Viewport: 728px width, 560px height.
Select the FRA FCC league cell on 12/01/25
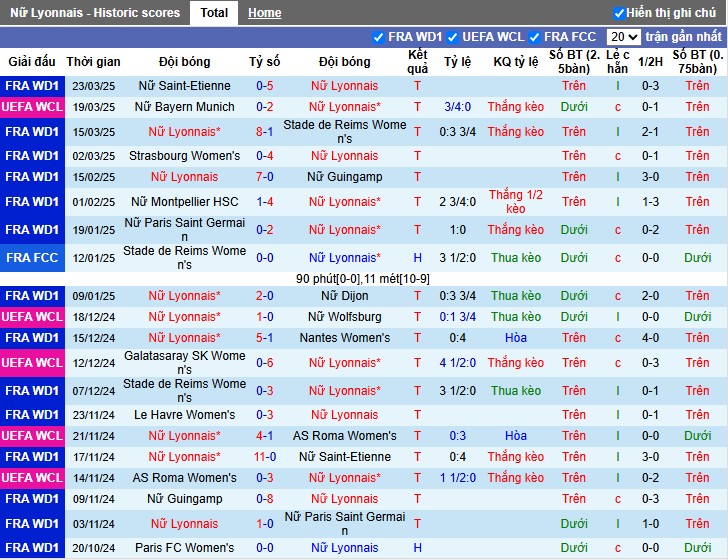(x=32, y=258)
